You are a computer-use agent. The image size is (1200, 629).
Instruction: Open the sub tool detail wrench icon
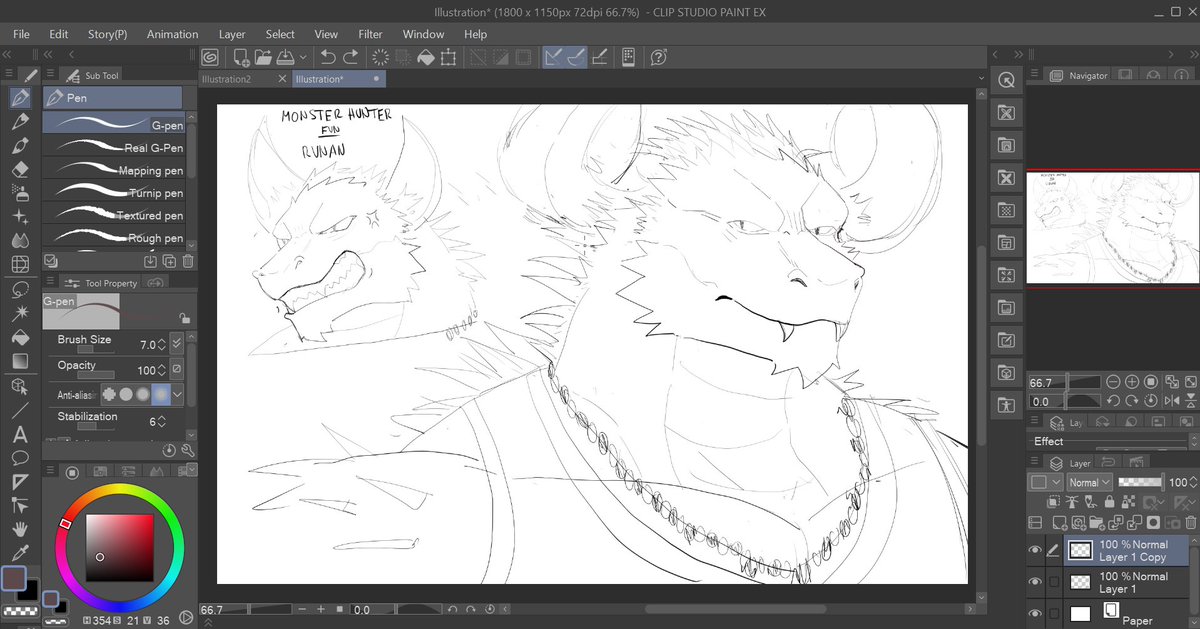pyautogui.click(x=186, y=451)
